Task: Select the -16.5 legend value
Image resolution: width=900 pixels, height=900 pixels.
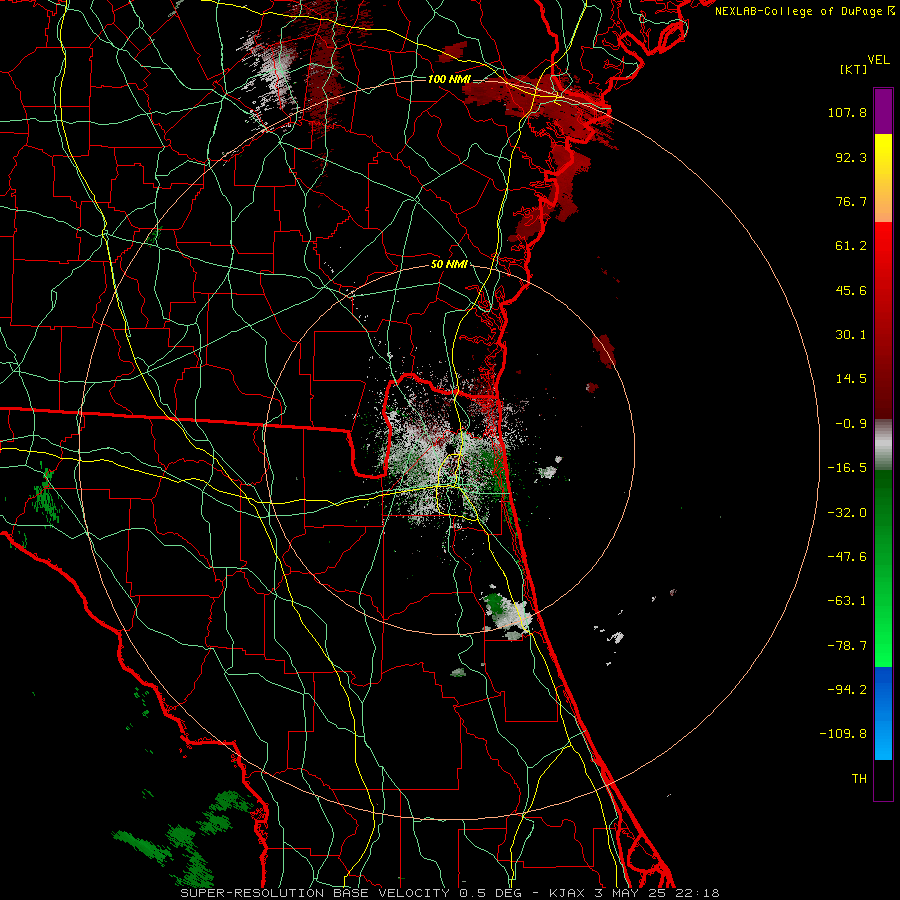Action: click(x=847, y=468)
